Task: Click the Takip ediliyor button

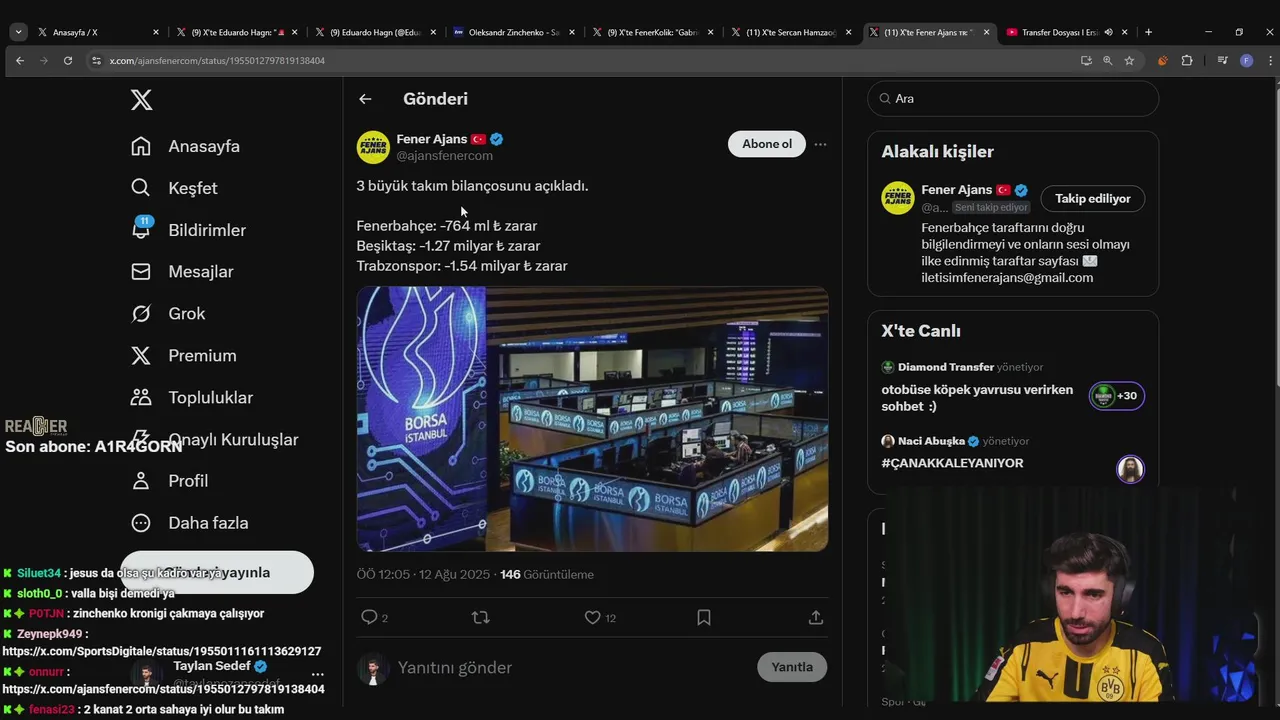Action: (x=1093, y=199)
